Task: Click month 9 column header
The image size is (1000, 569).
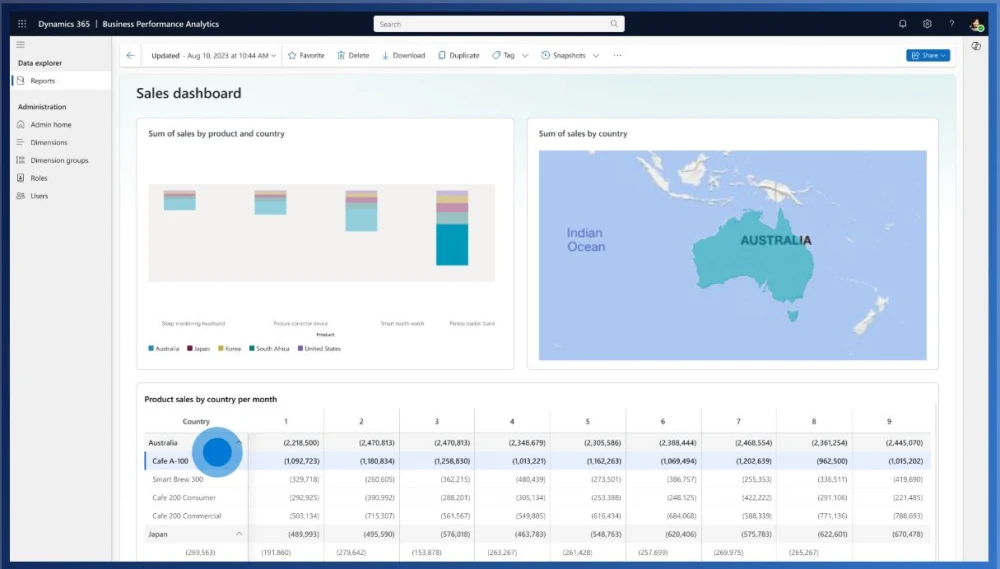Action: (889, 421)
